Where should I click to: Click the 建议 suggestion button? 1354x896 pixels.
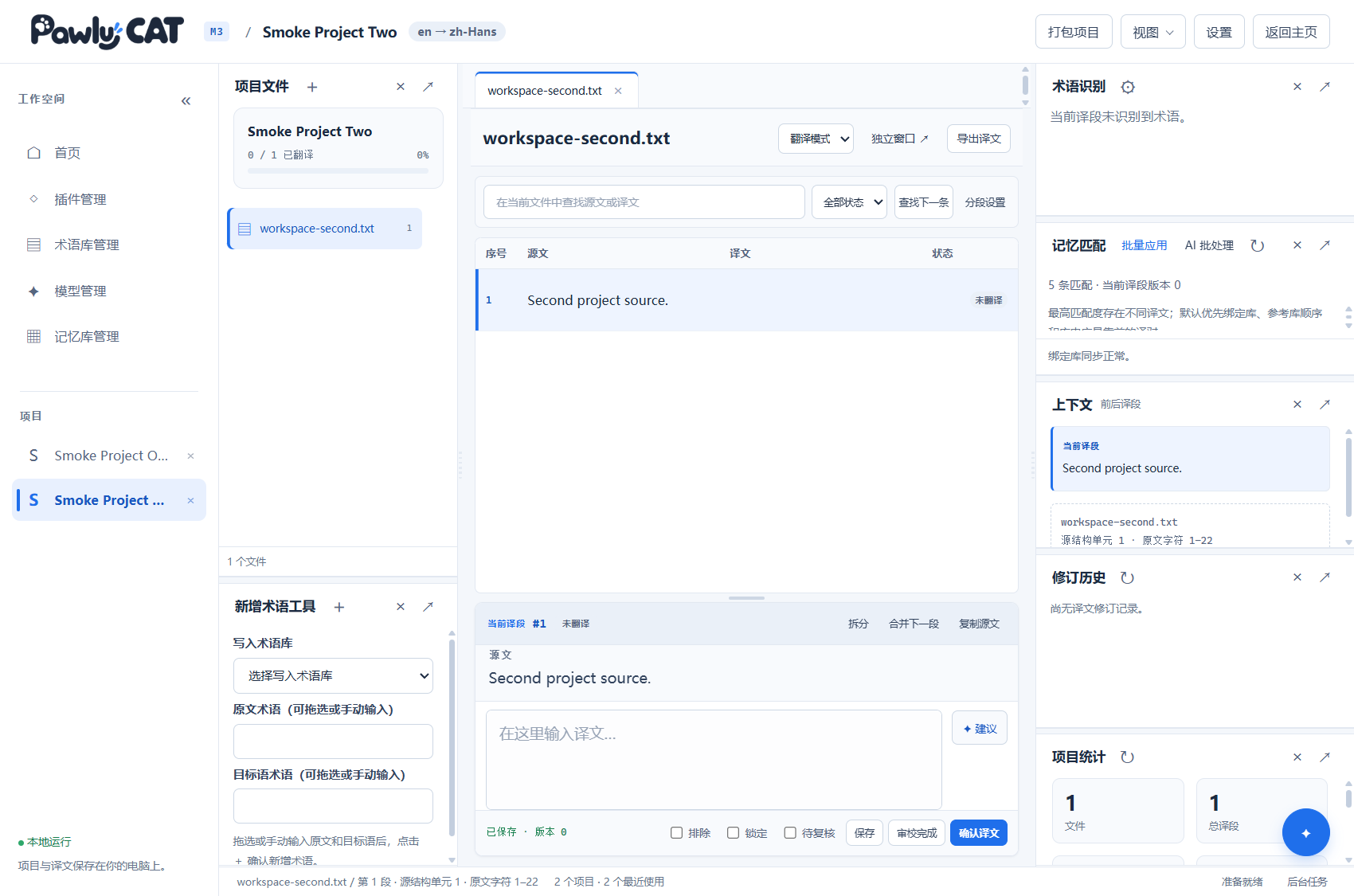point(980,728)
